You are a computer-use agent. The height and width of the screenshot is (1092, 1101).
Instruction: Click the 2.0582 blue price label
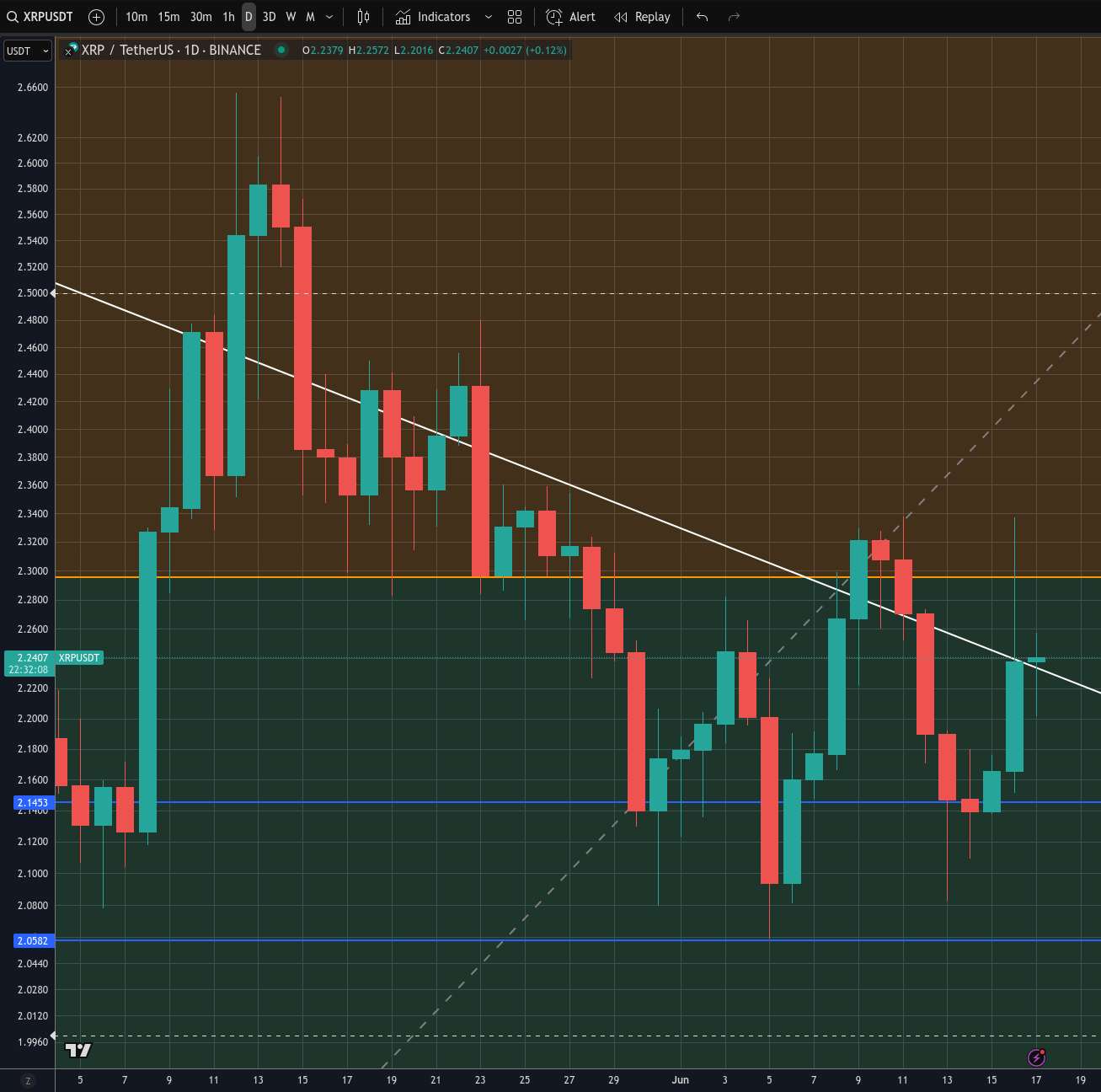coord(35,940)
